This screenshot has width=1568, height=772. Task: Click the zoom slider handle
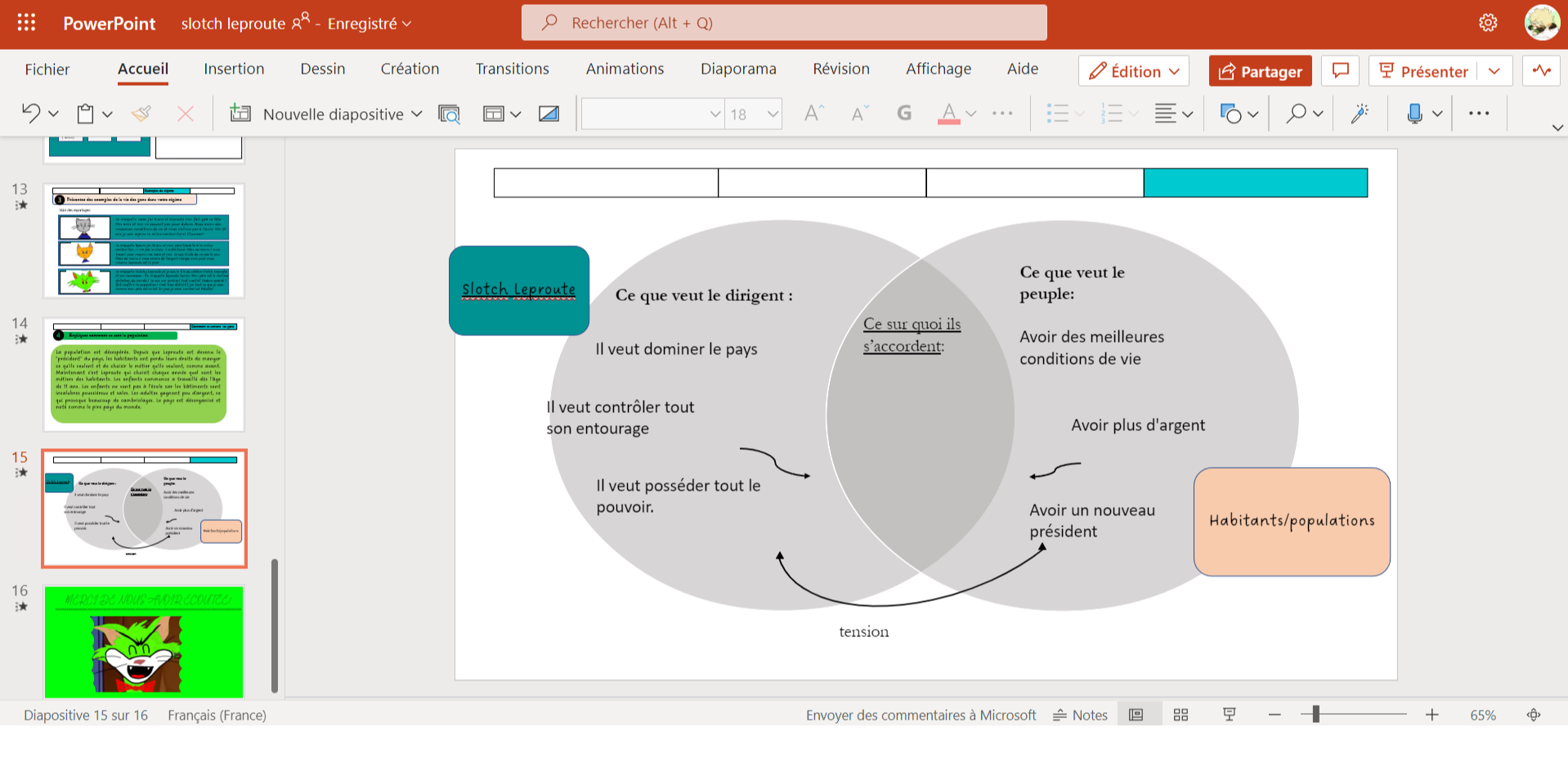coord(1315,715)
